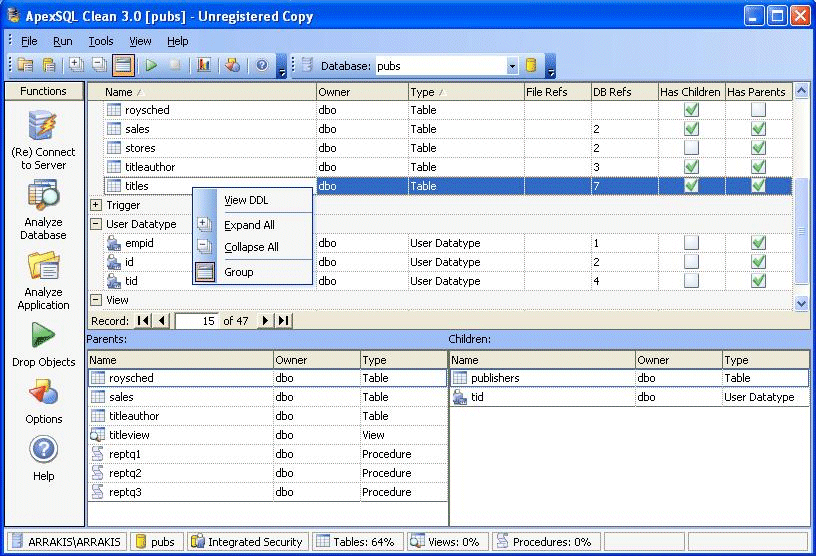
Task: Click the toolbar help question mark icon
Action: point(262,65)
